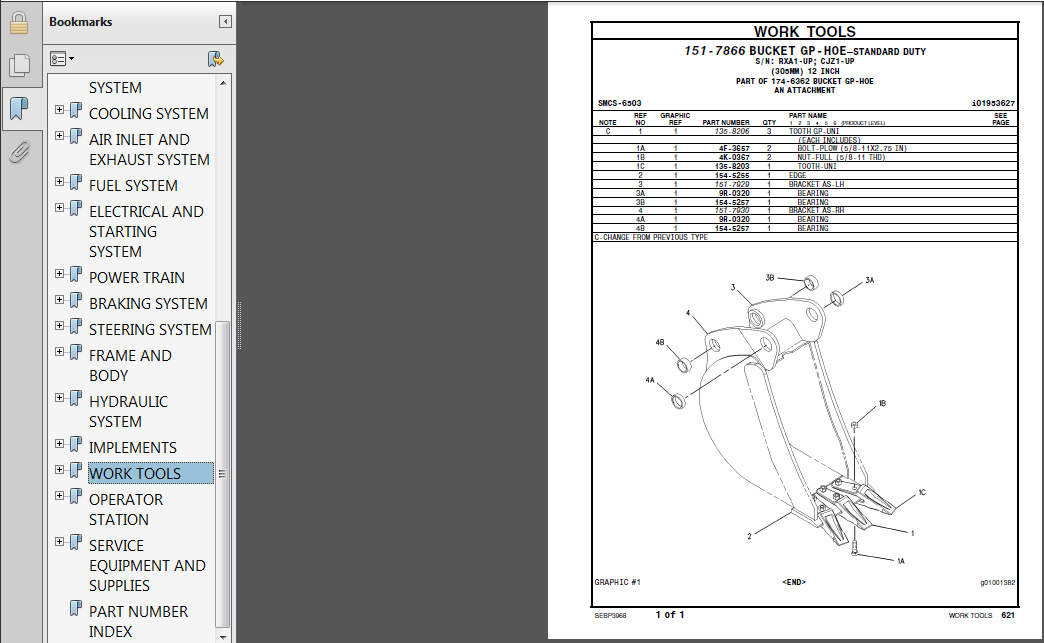
Task: Click the FUEL SYSTEM bookmark ribbon icon
Action: [x=76, y=182]
